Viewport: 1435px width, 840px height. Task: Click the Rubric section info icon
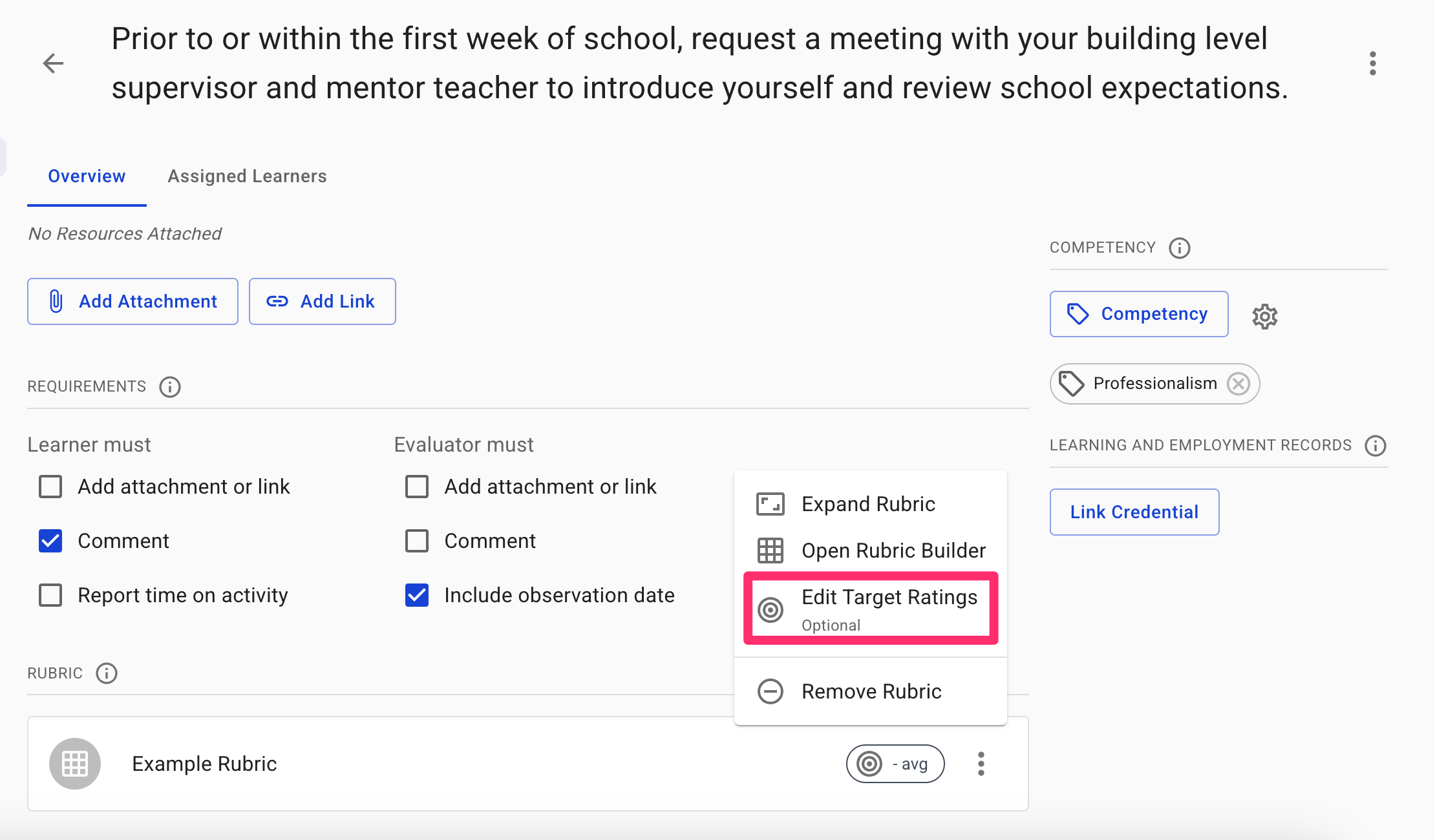(x=107, y=673)
